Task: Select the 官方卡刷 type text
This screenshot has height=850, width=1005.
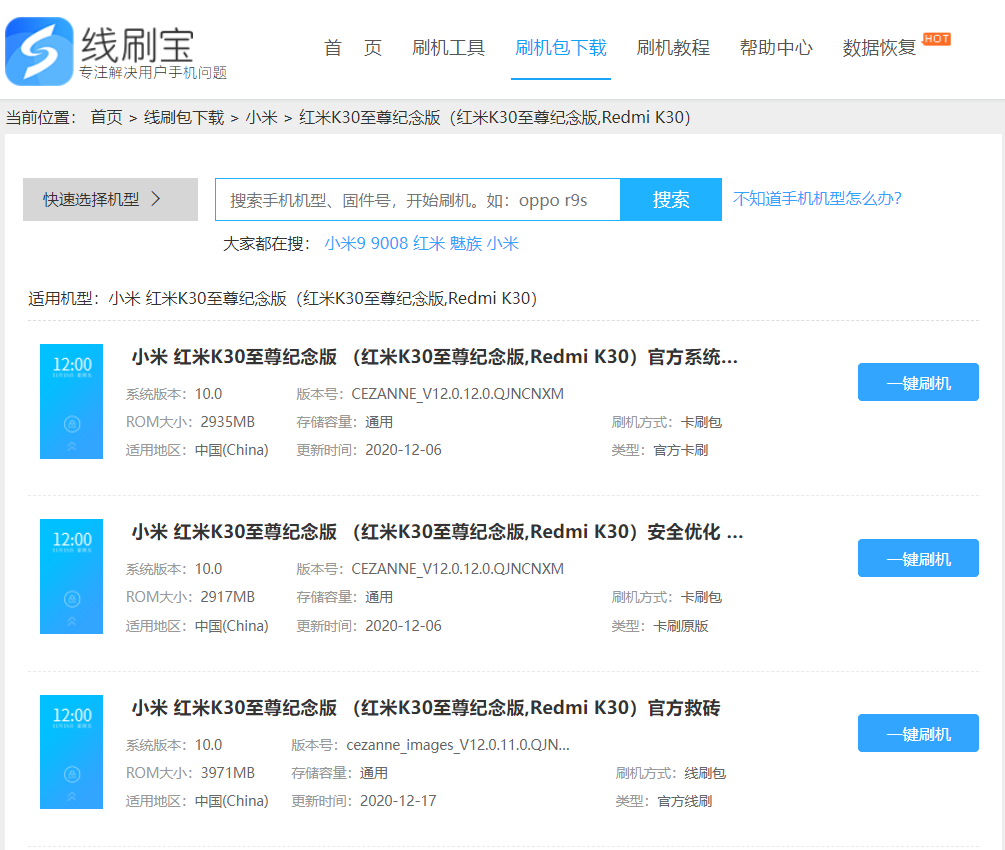Action: coord(681,451)
